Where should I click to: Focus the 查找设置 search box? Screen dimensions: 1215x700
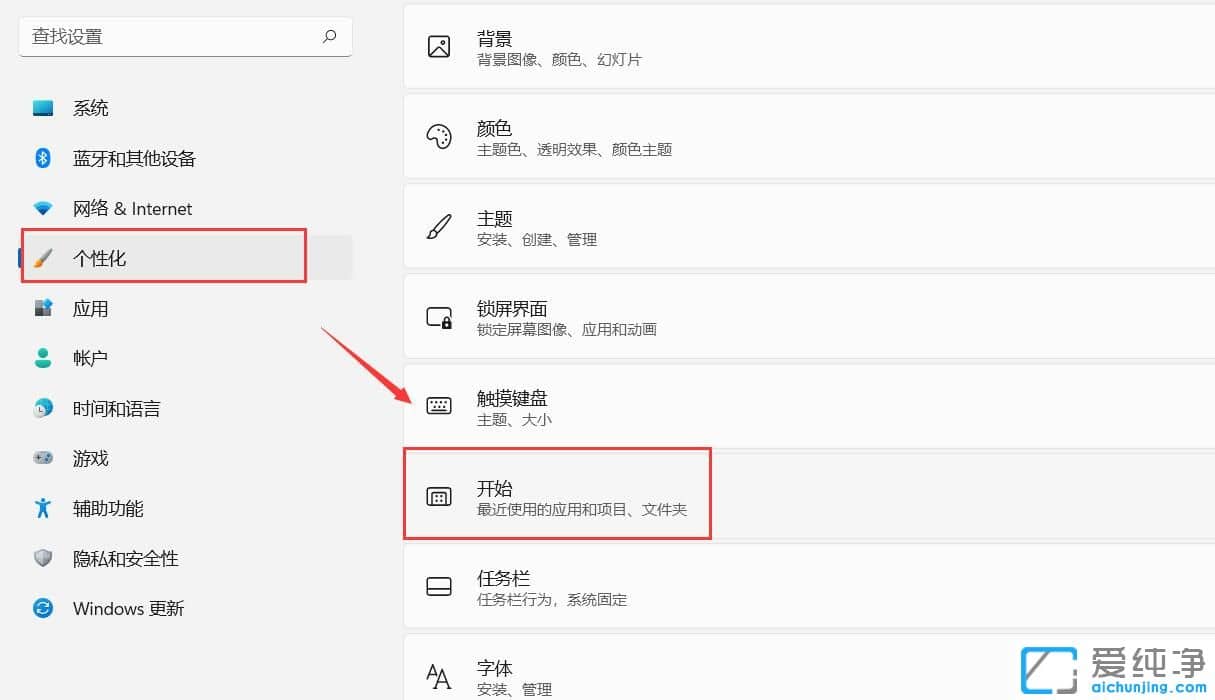pyautogui.click(x=186, y=37)
